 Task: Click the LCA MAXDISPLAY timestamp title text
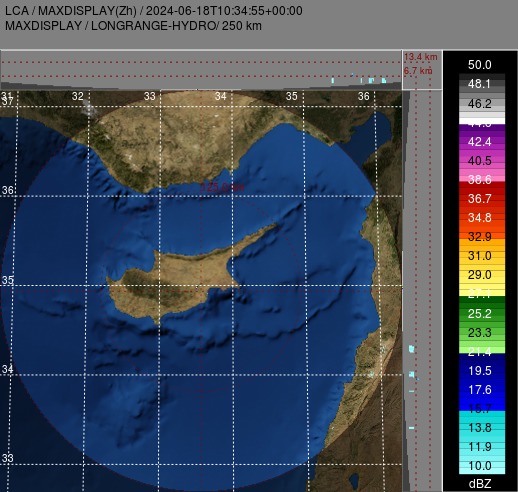(x=154, y=11)
